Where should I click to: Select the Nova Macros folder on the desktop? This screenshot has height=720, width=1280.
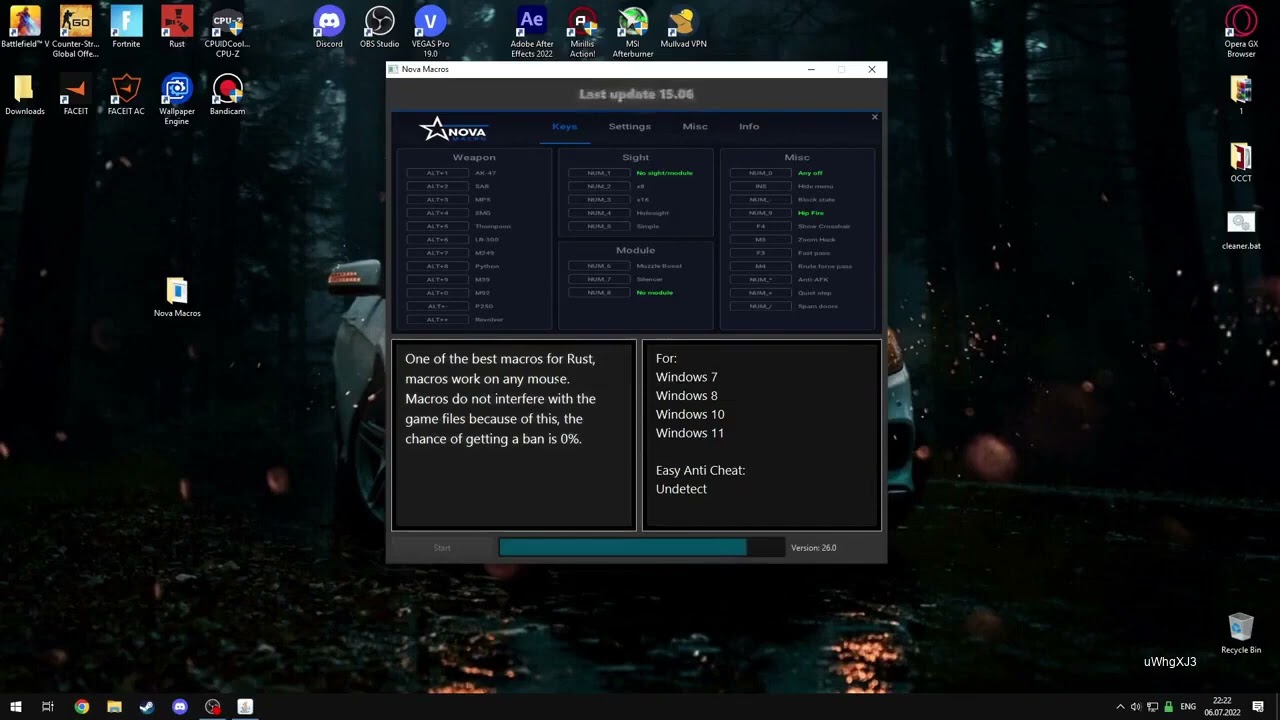click(177, 298)
